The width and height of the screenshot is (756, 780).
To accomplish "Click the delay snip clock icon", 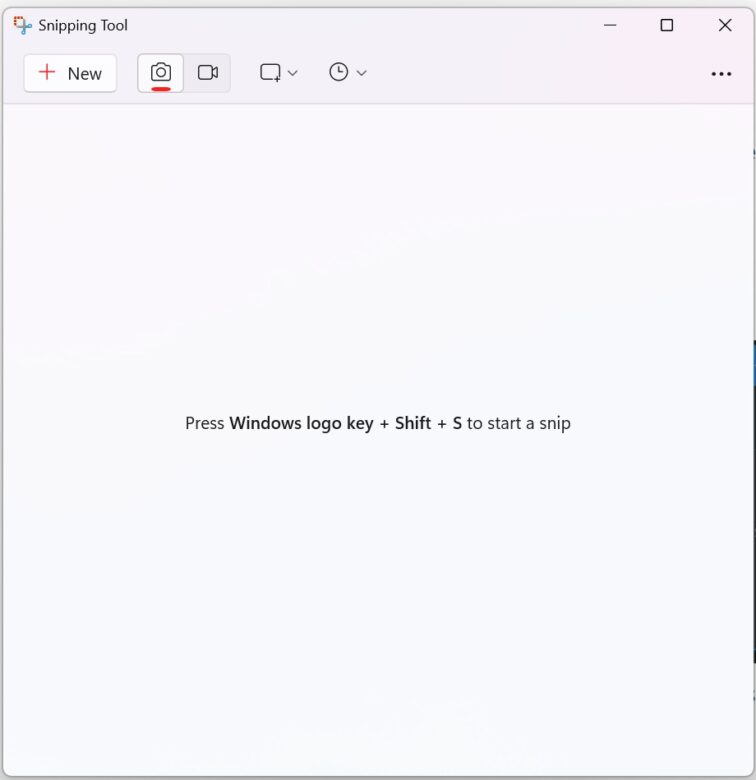I will click(339, 72).
